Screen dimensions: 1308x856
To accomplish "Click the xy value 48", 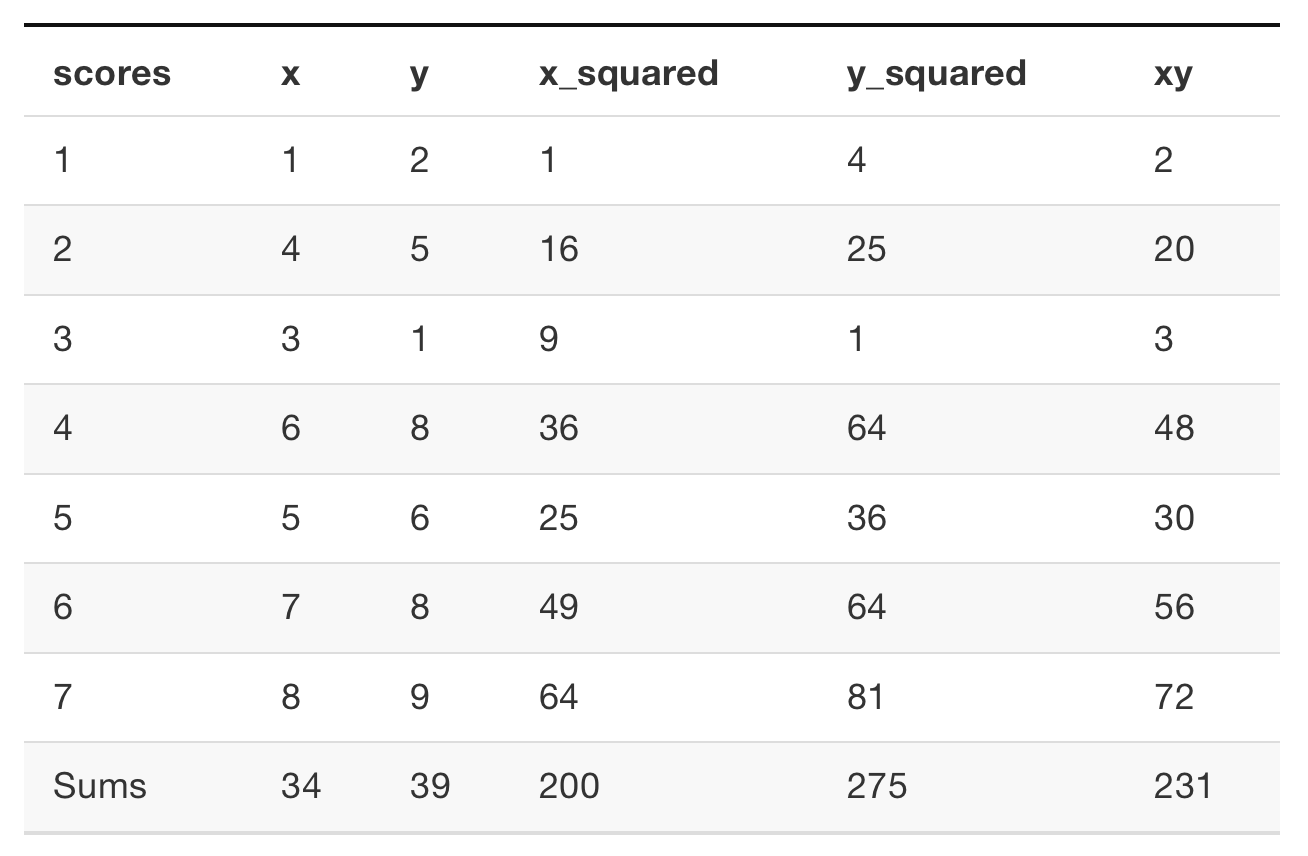I will (x=1173, y=428).
